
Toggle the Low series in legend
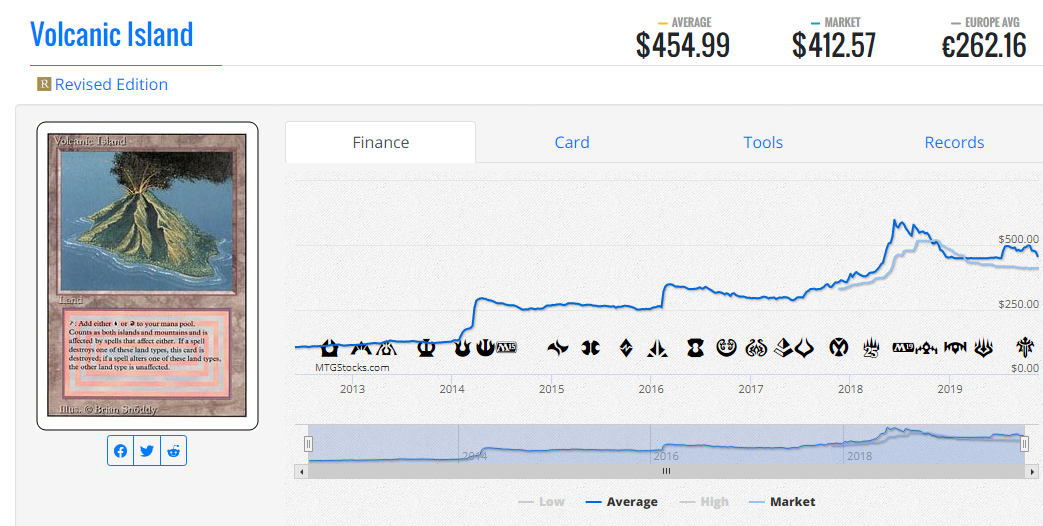point(541,502)
